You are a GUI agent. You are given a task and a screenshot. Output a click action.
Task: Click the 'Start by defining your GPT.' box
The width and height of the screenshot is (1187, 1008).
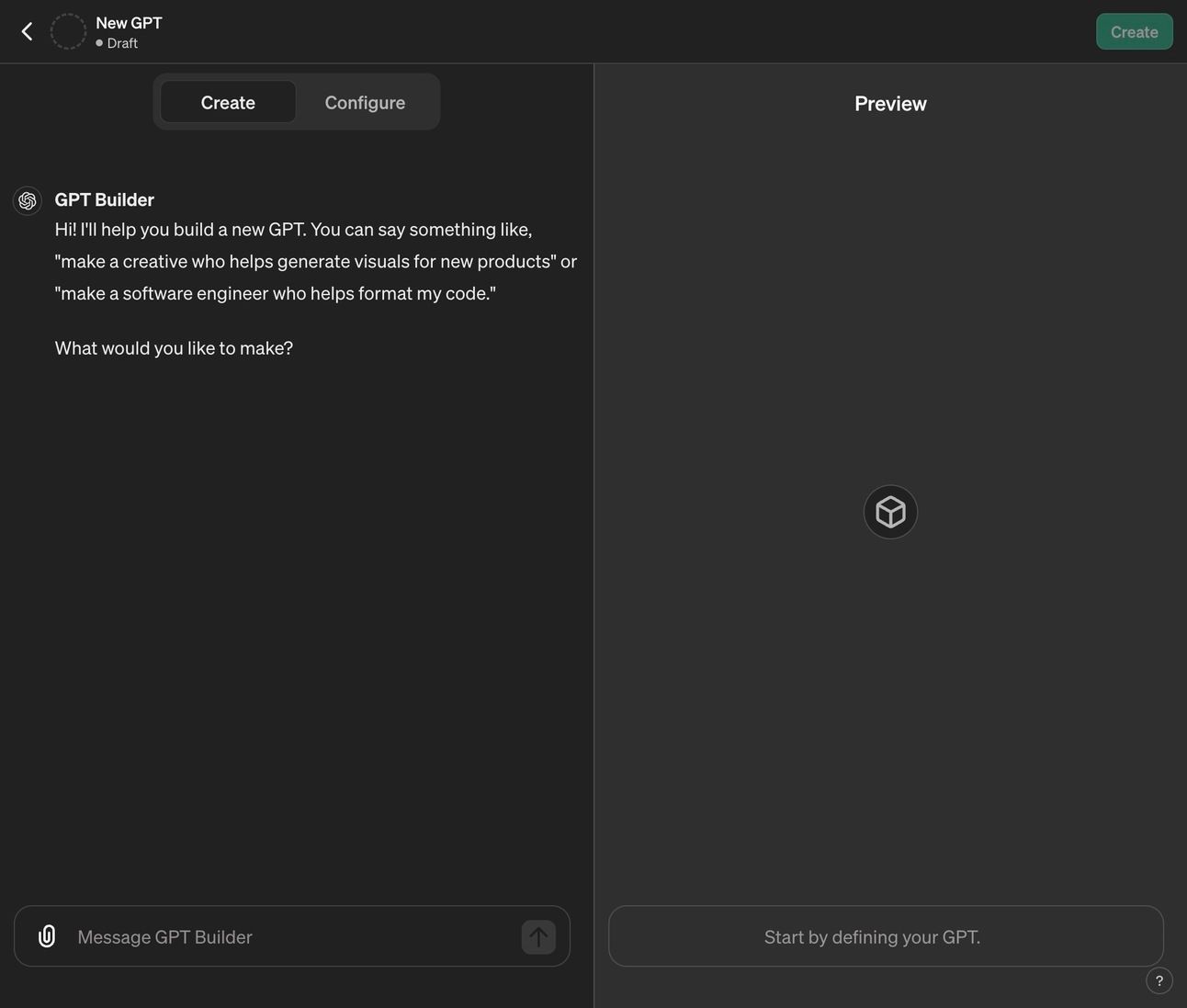pyautogui.click(x=886, y=936)
